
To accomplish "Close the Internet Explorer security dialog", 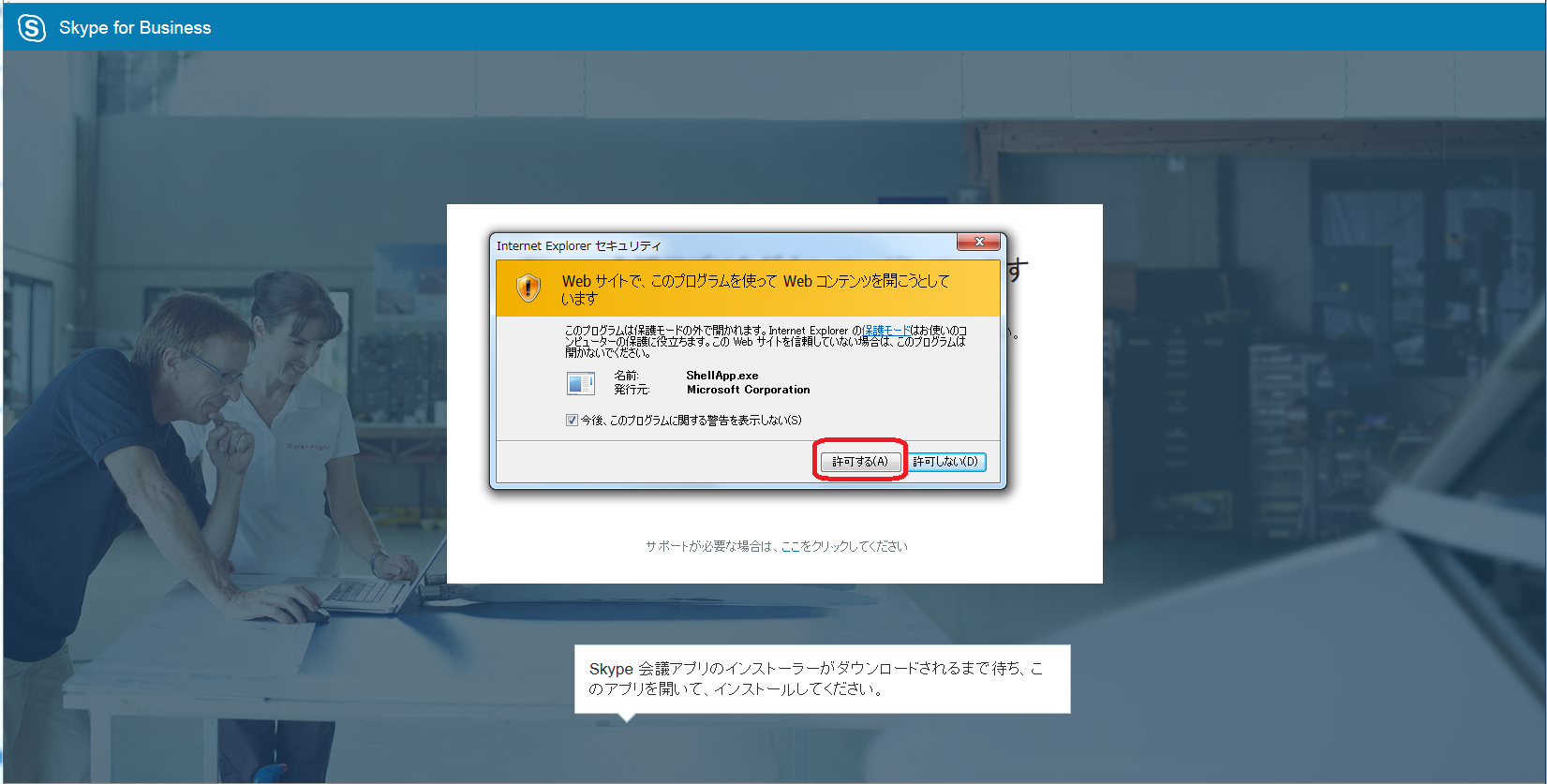I will pyautogui.click(x=979, y=243).
